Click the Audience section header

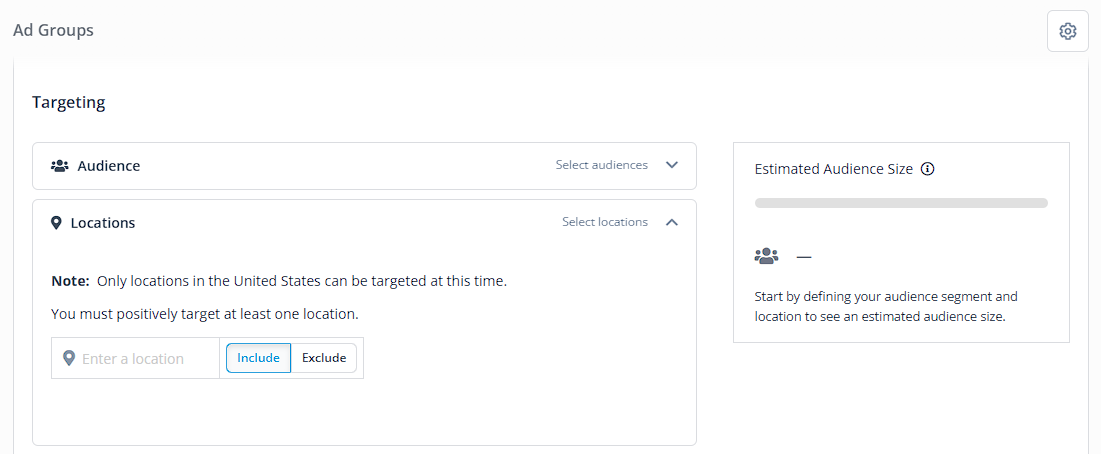point(364,166)
